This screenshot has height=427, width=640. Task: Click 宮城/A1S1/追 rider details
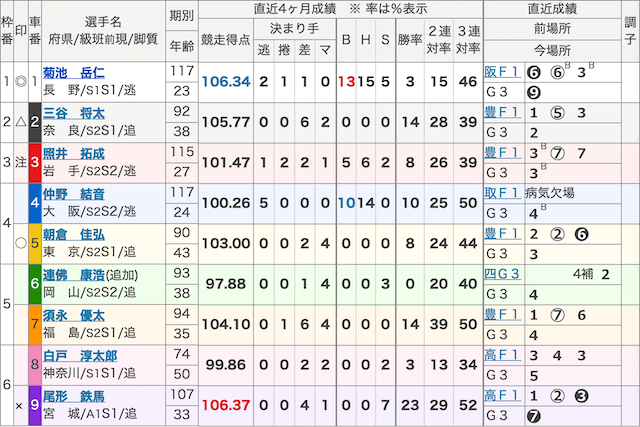pyautogui.click(x=90, y=414)
